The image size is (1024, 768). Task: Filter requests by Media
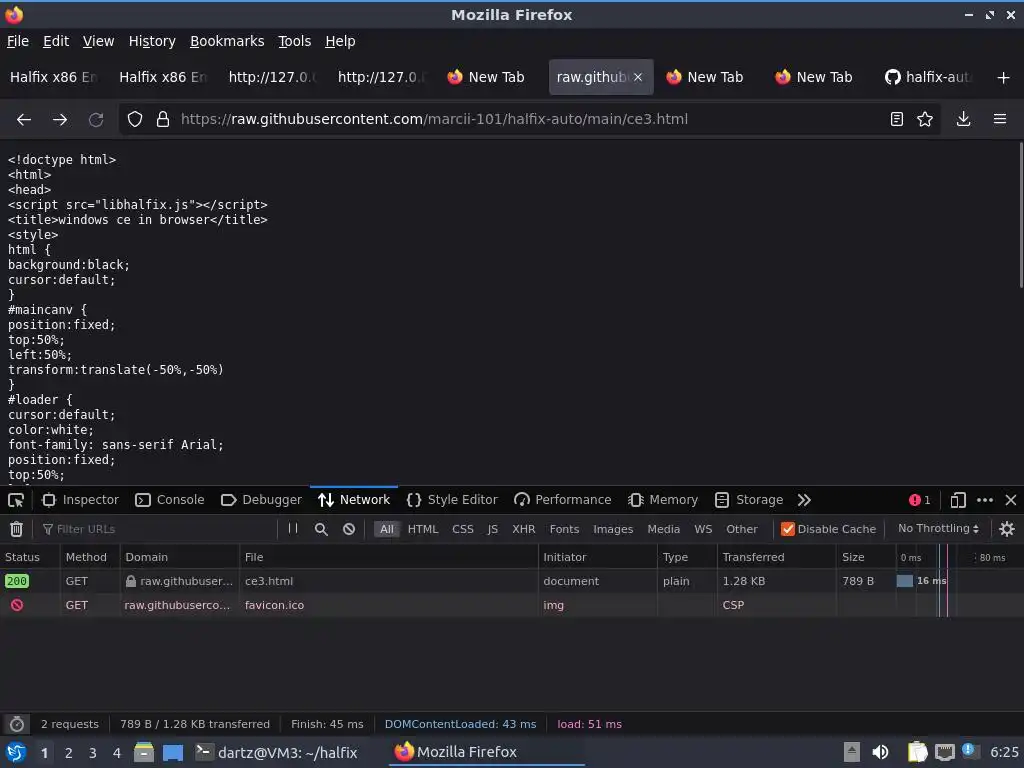pyautogui.click(x=664, y=529)
